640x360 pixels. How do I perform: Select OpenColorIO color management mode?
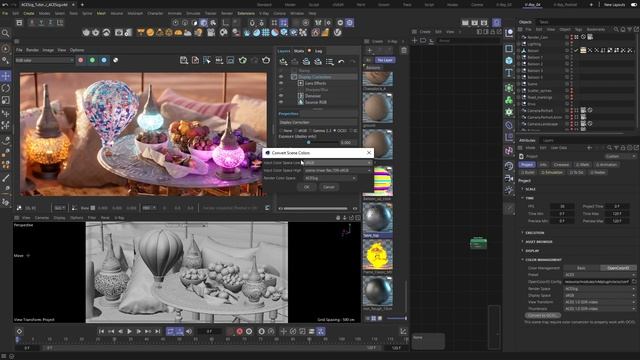click(618, 268)
